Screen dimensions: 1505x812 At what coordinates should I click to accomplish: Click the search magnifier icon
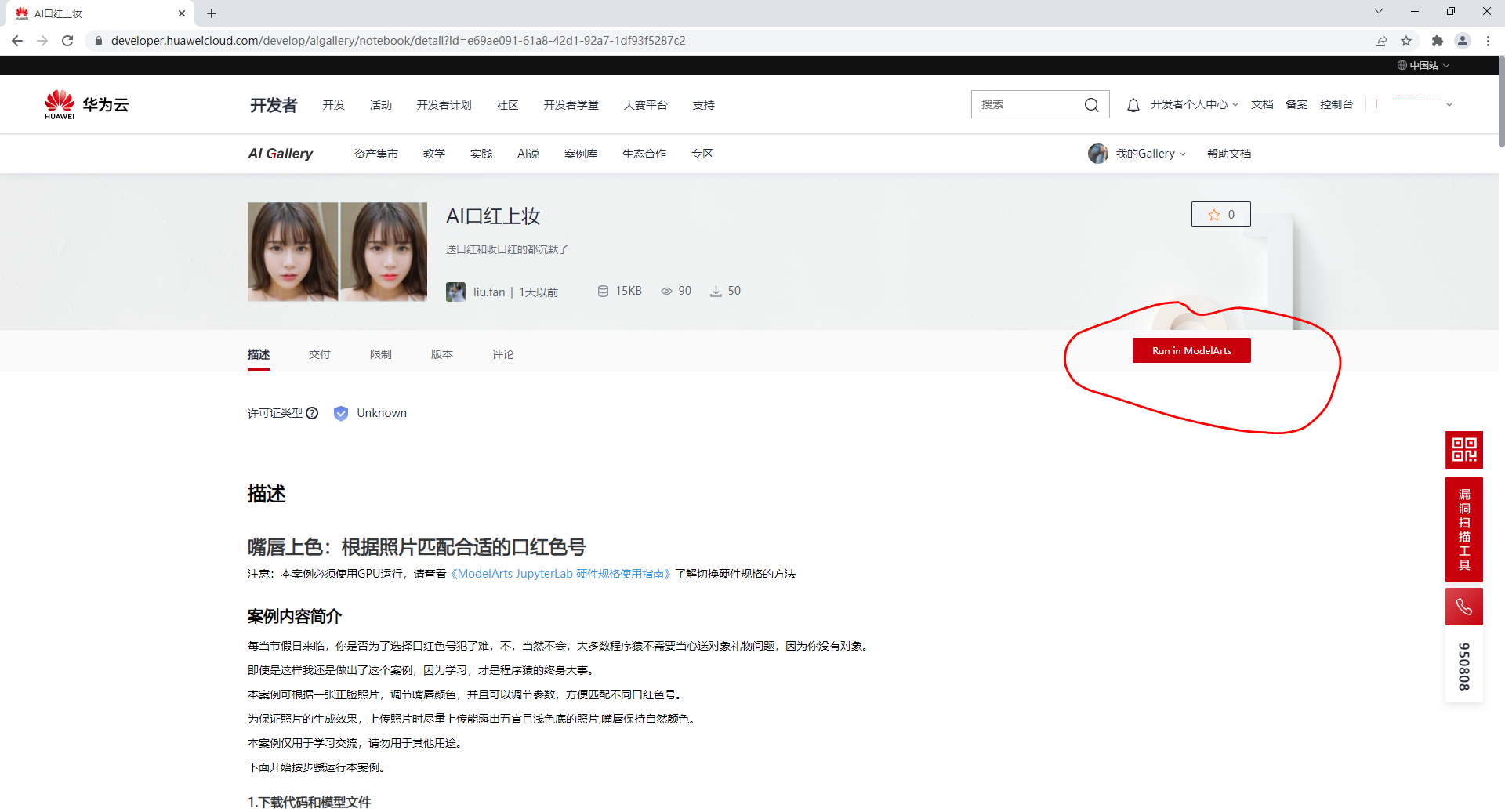[1092, 104]
